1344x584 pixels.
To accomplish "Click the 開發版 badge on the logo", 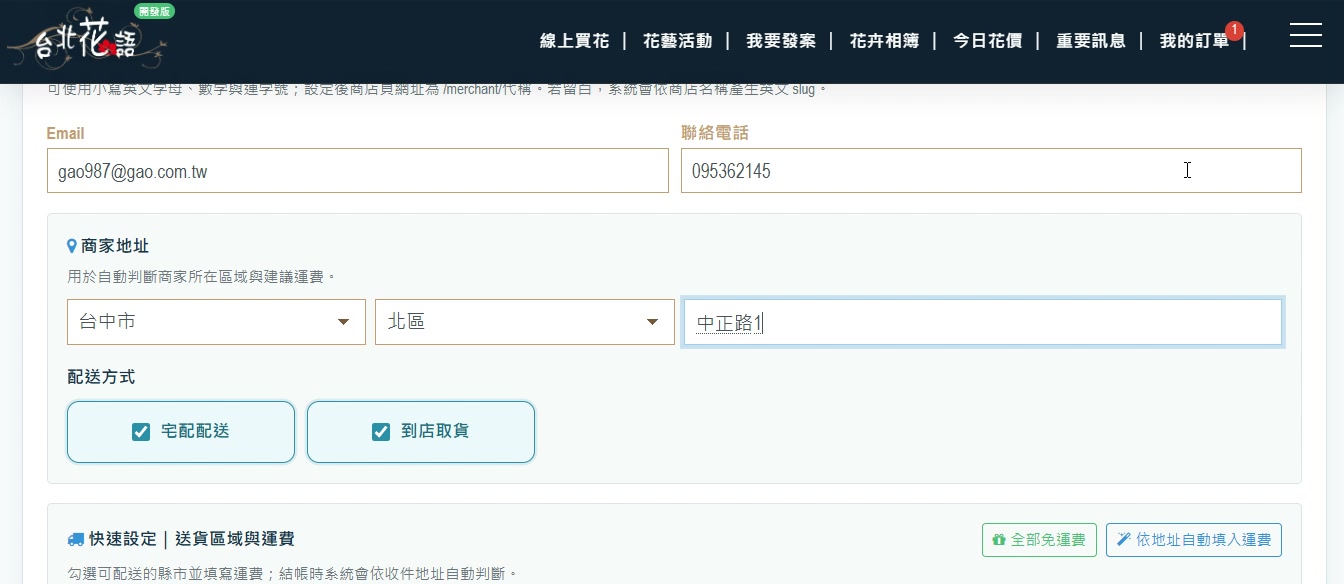I will (x=155, y=11).
